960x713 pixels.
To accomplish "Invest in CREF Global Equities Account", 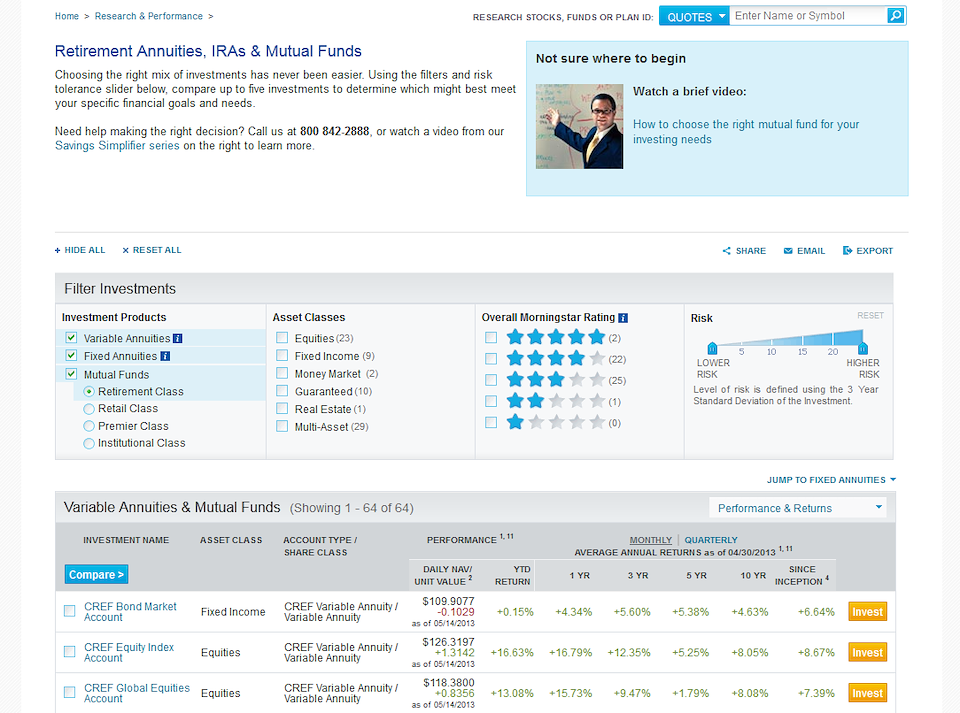I will 868,693.
